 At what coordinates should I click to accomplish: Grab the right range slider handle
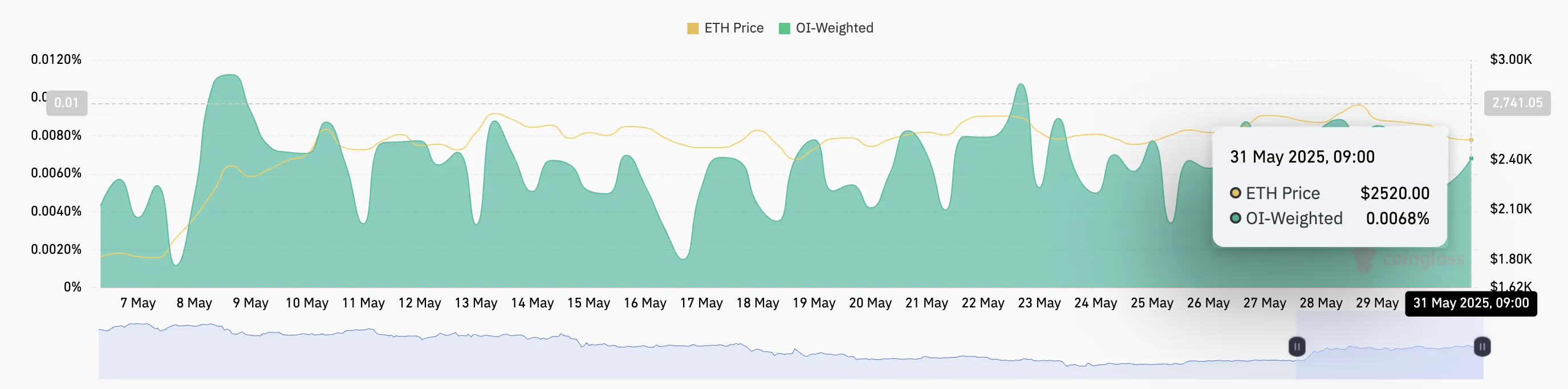1482,346
